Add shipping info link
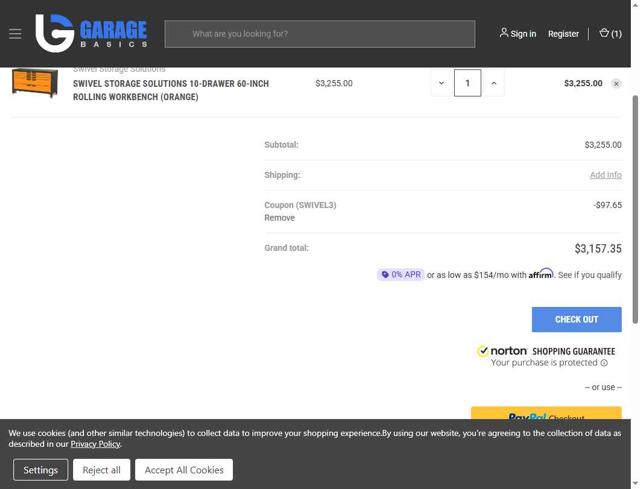 tap(606, 175)
